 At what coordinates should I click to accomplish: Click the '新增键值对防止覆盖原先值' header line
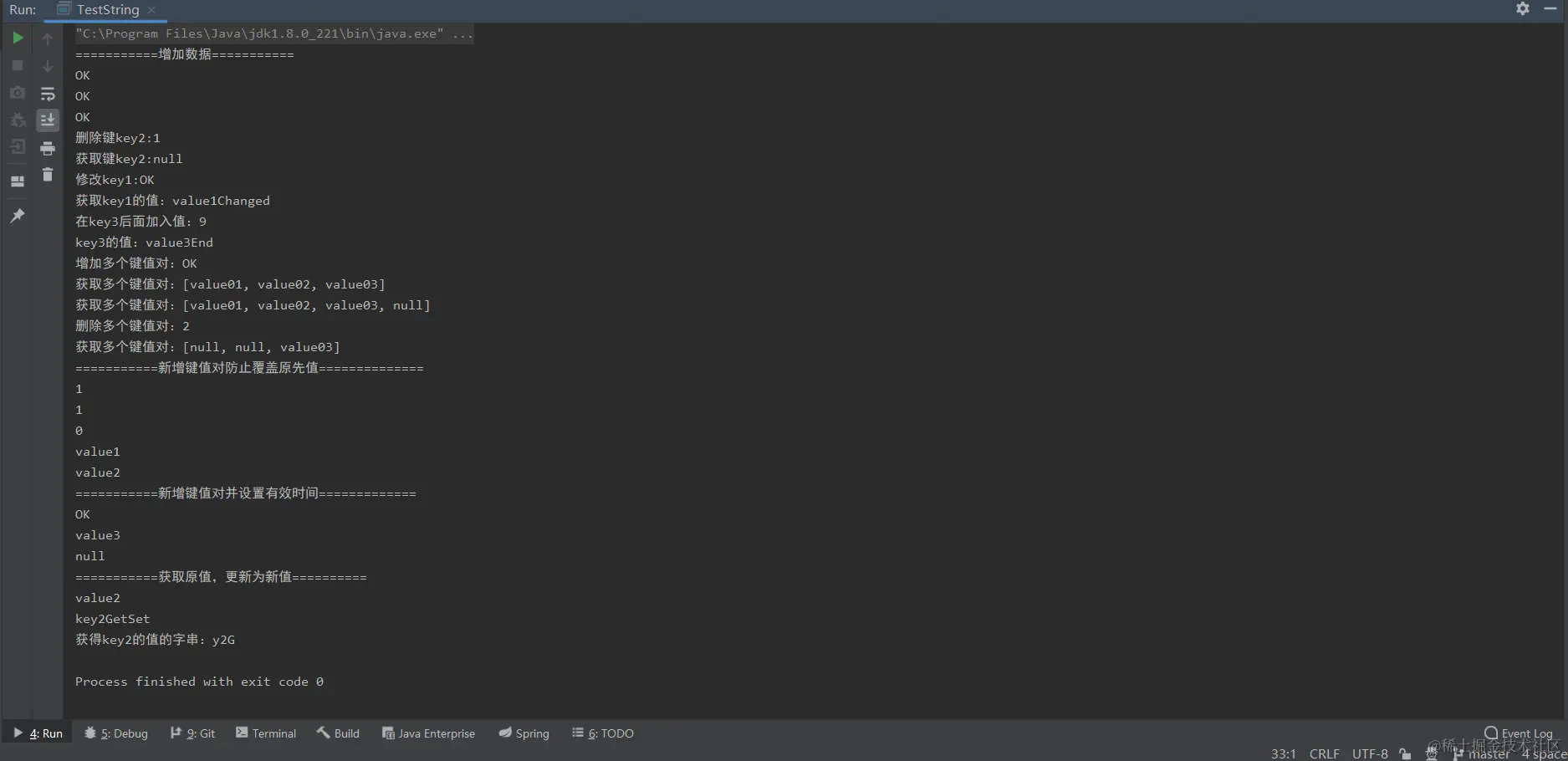point(249,368)
